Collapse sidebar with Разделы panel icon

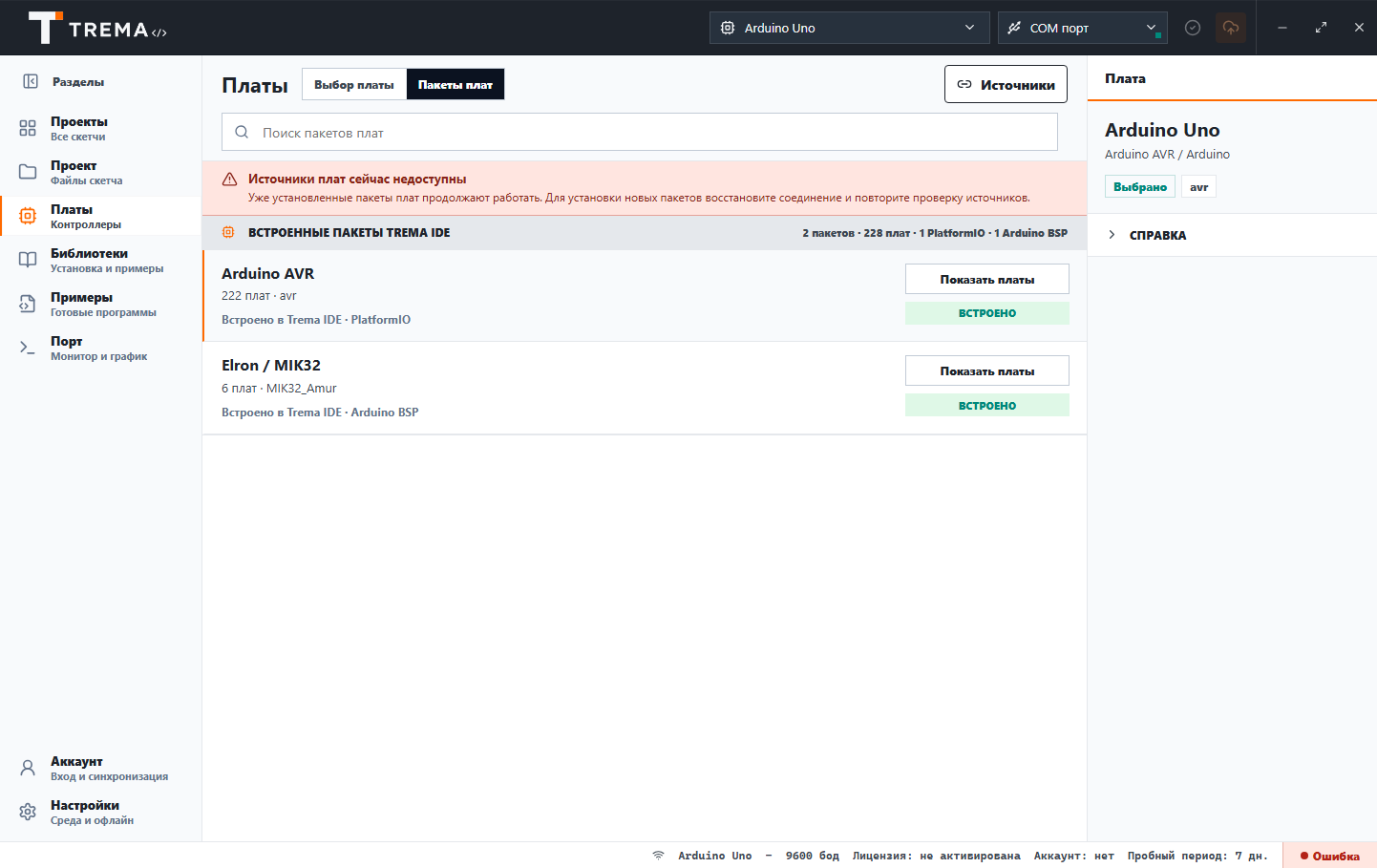pos(31,82)
